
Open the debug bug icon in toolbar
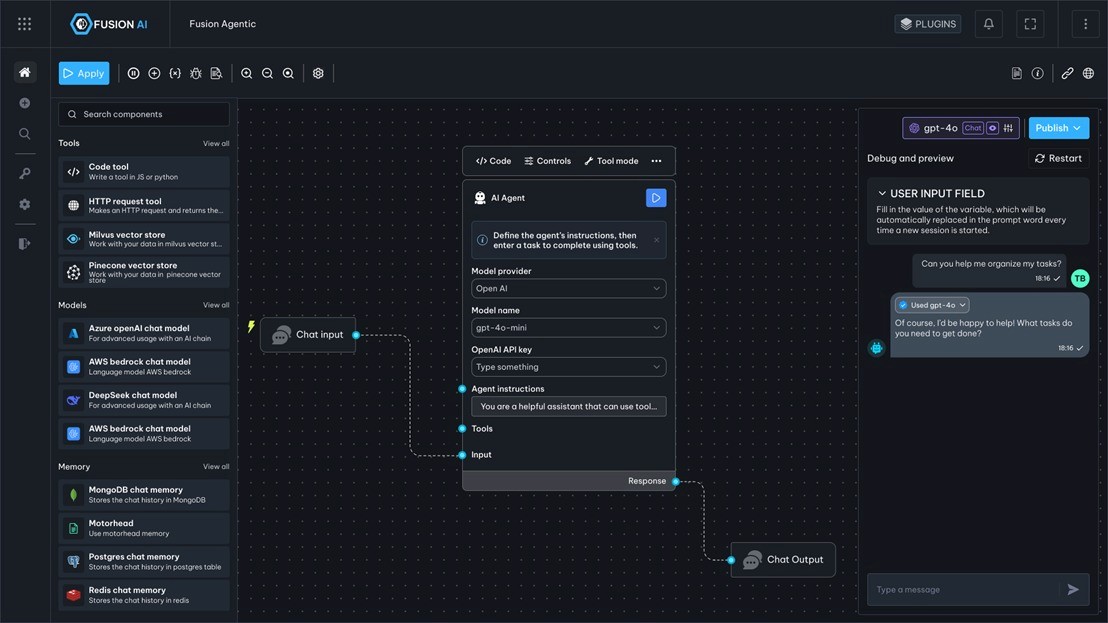pos(196,73)
